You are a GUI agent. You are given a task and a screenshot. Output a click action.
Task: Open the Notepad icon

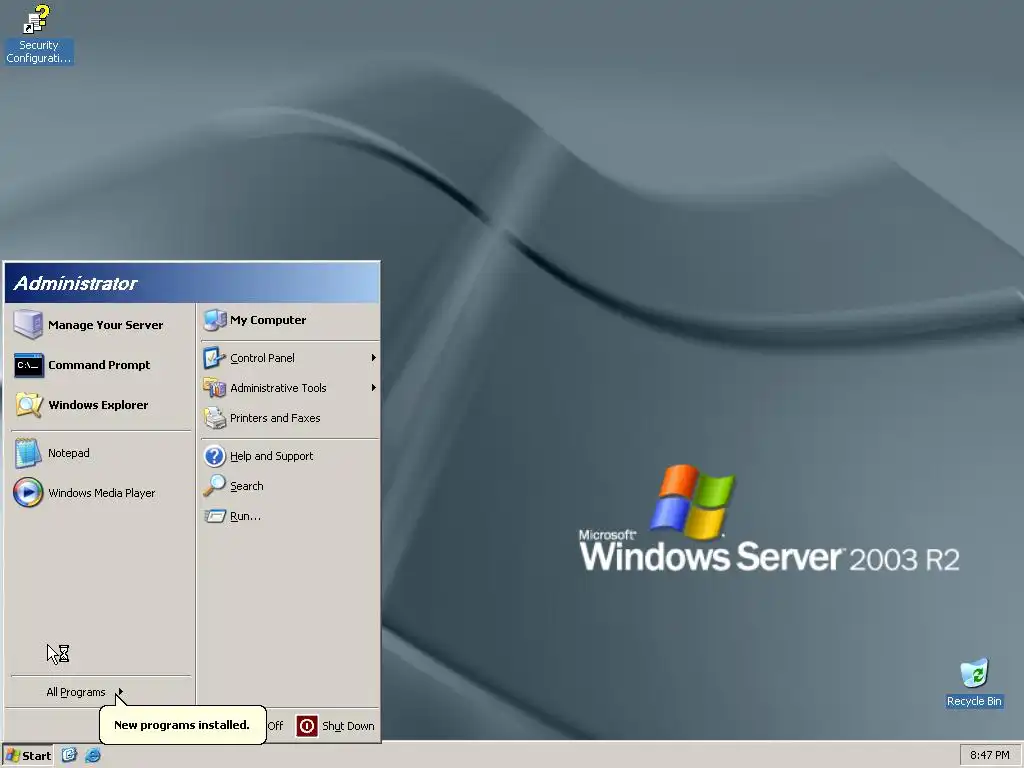28,453
